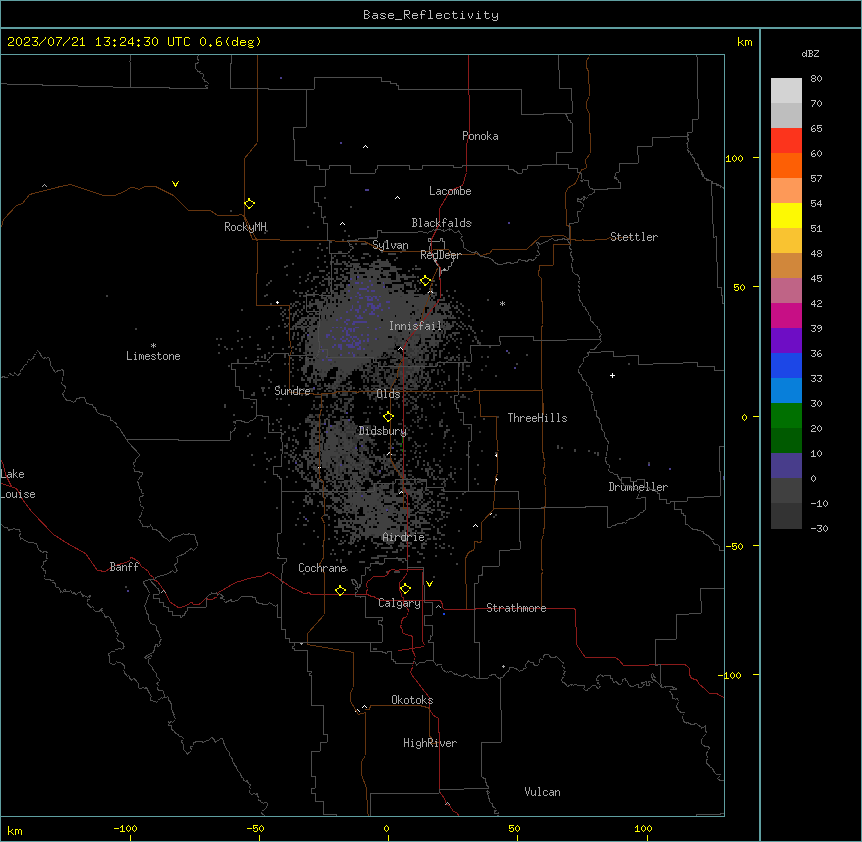Image resolution: width=862 pixels, height=842 pixels.
Task: Click the Stettler city label
Action: 634,237
